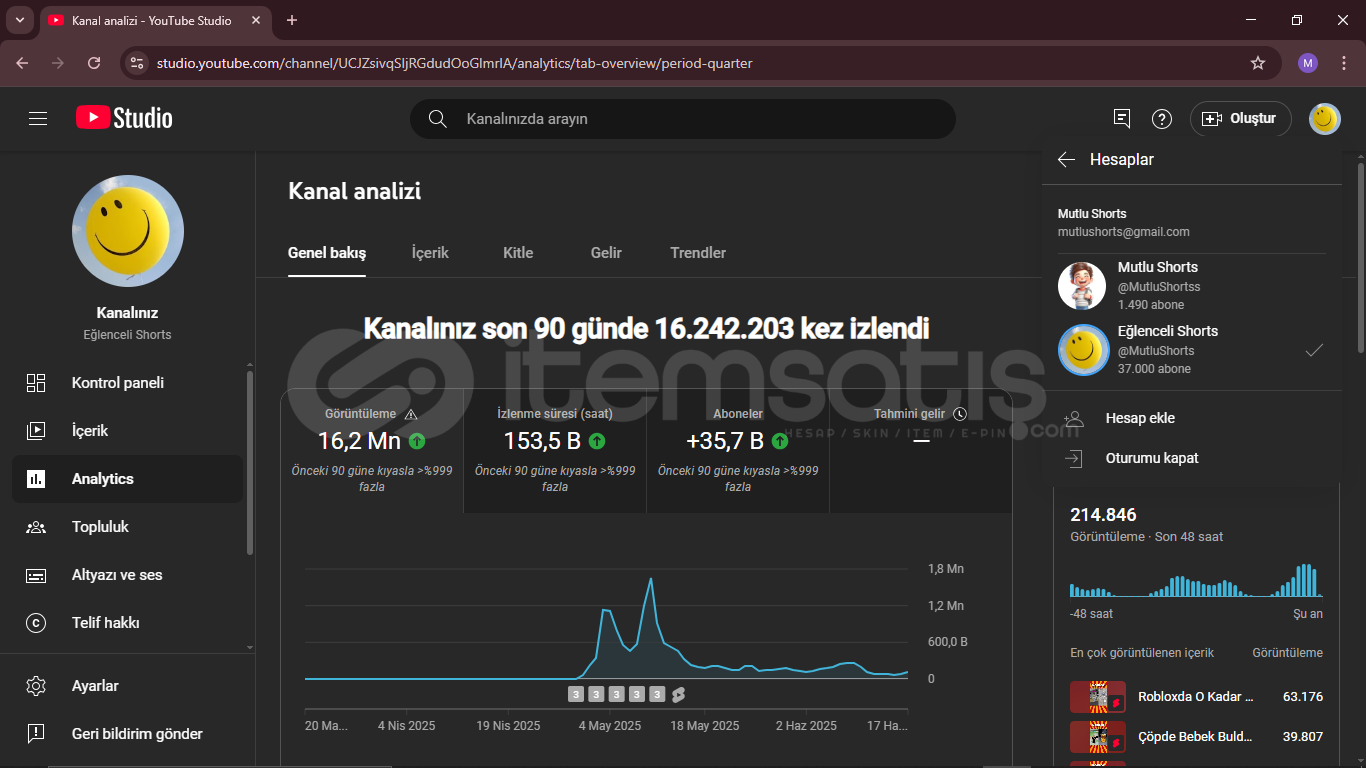Click the 39.807 view count
Screen dimensions: 1366x768
pyautogui.click(x=1303, y=737)
